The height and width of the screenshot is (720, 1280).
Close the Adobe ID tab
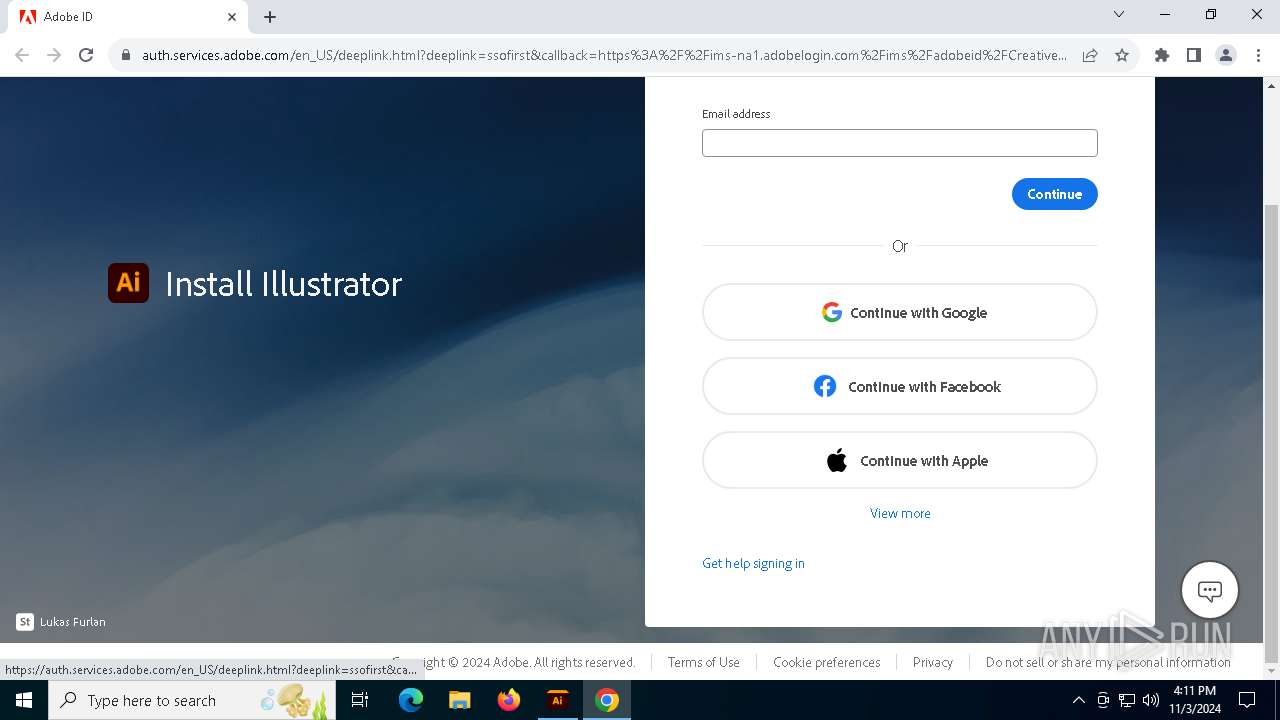tap(232, 17)
